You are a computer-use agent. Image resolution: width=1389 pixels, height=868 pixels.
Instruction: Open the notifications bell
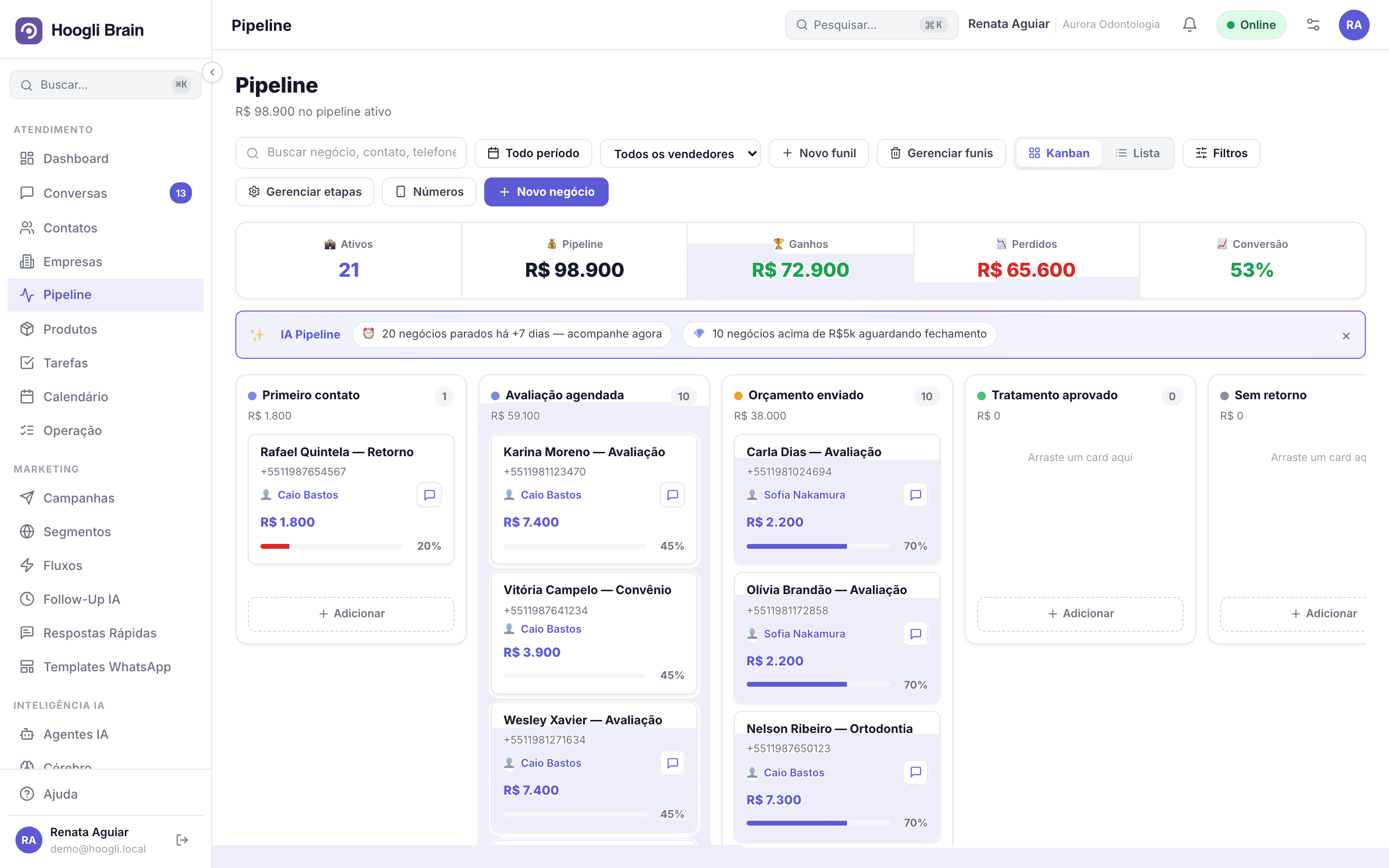(1189, 25)
